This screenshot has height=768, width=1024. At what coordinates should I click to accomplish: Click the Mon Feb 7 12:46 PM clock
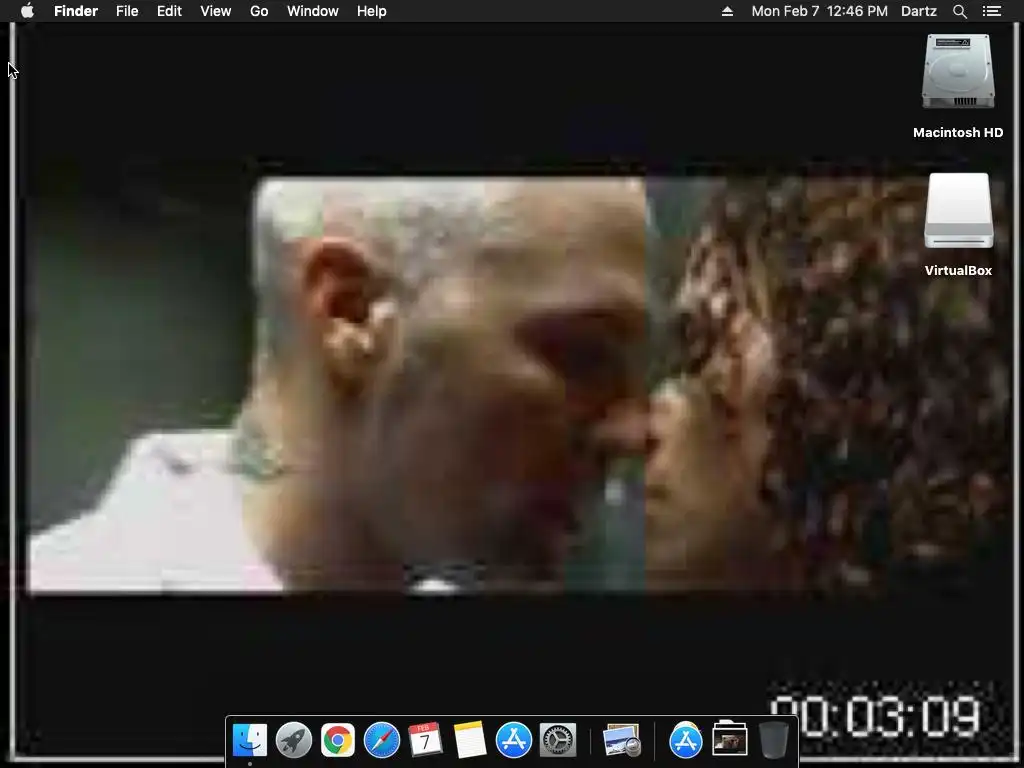tap(820, 11)
